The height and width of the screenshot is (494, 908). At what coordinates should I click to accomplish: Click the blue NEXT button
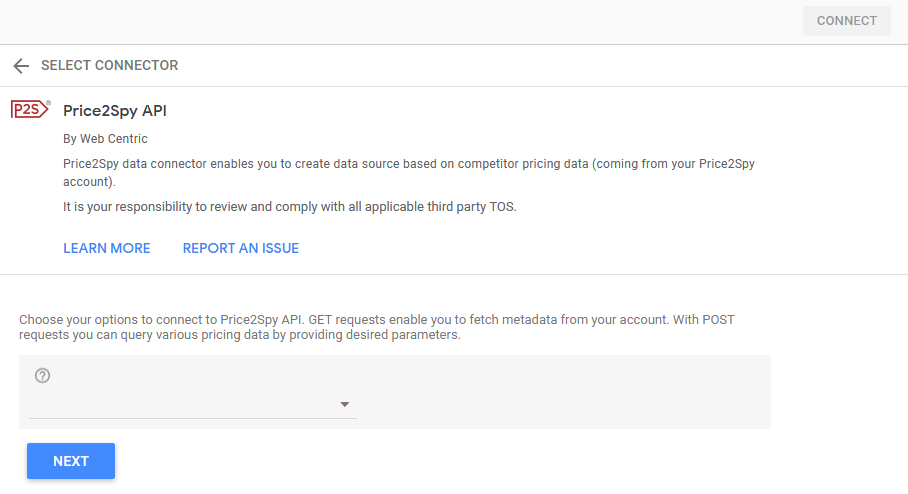pyautogui.click(x=71, y=461)
